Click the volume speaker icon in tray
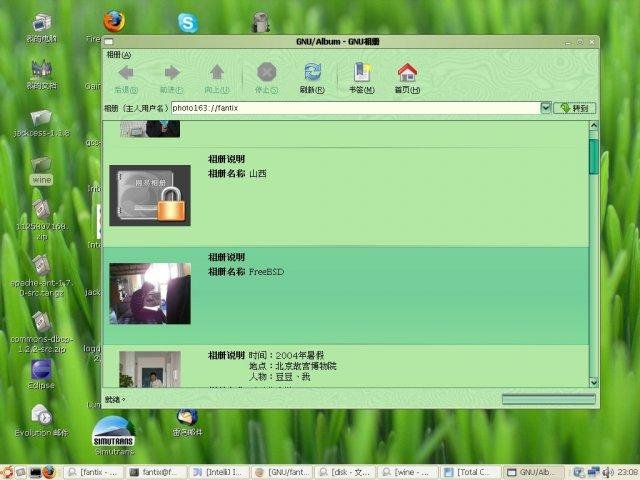The image size is (640, 480). (607, 472)
